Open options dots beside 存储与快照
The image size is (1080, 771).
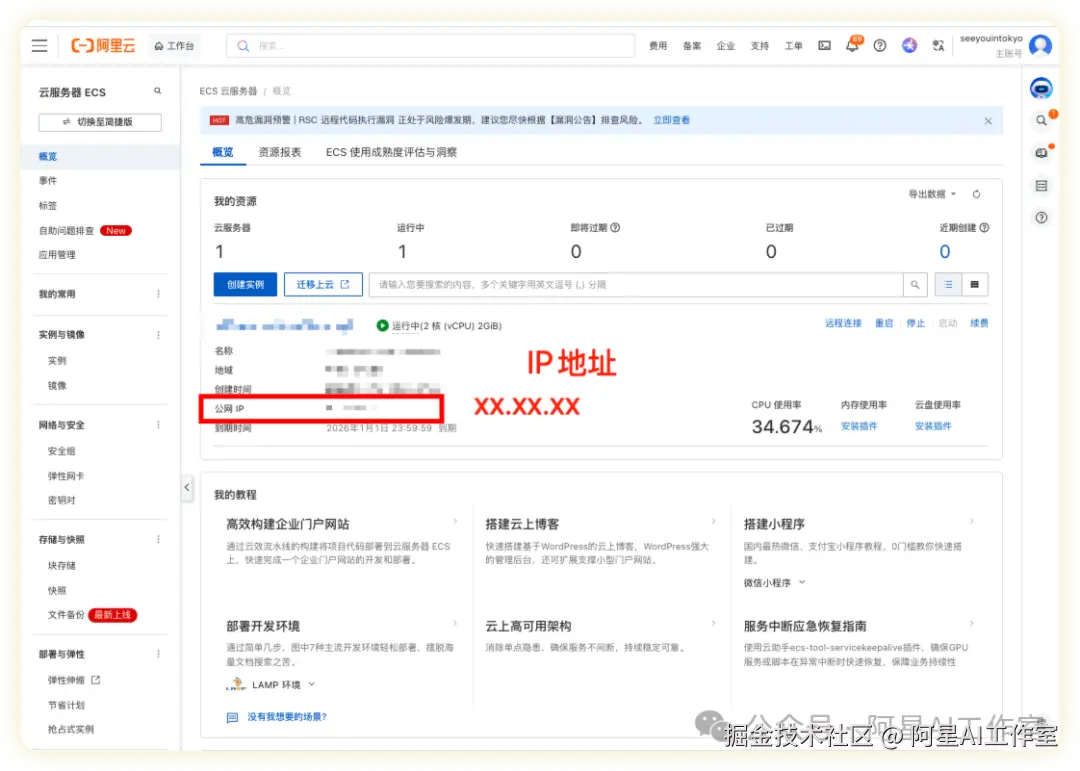pyautogui.click(x=158, y=539)
